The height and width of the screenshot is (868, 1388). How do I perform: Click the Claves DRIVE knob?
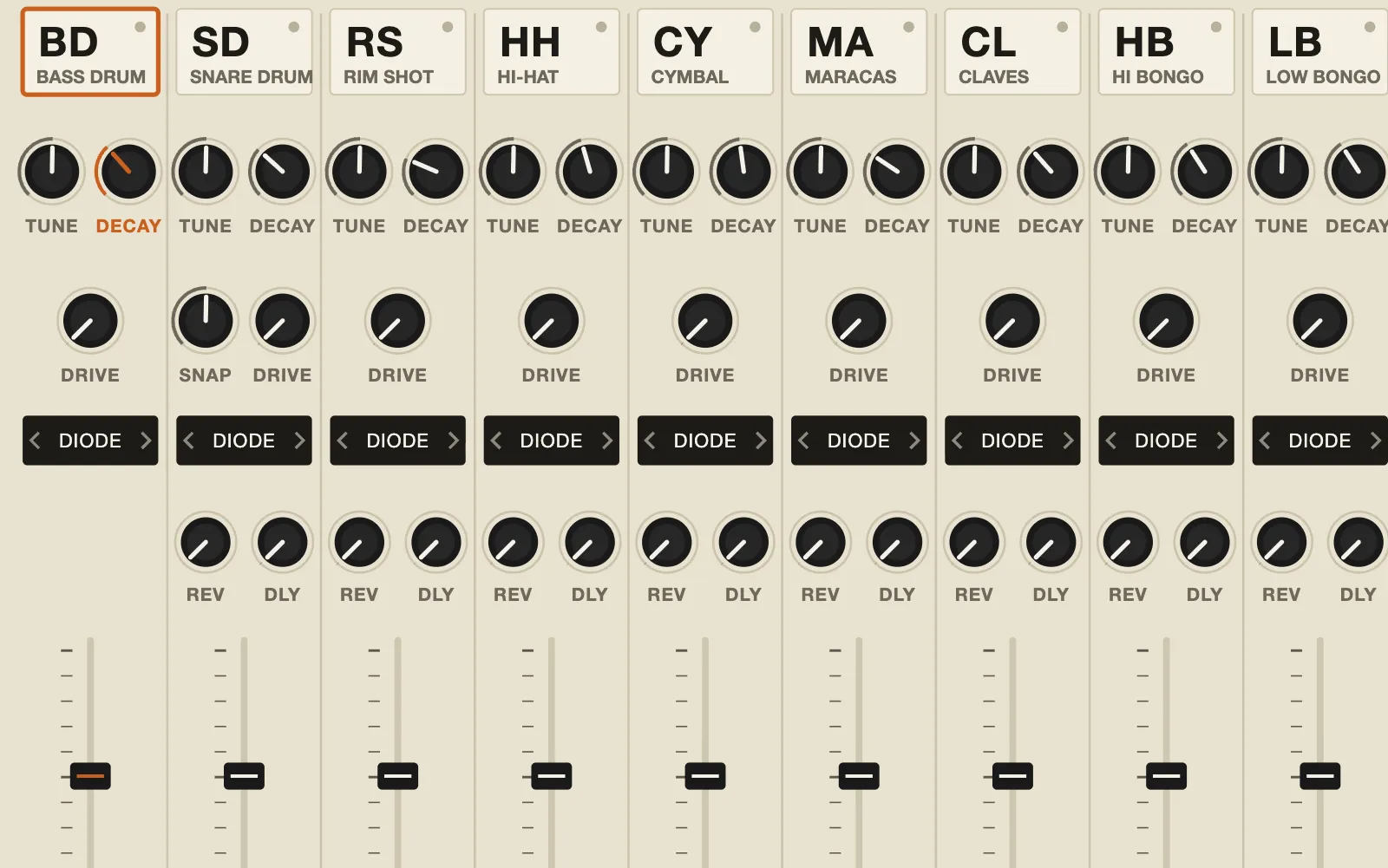pyautogui.click(x=1012, y=321)
